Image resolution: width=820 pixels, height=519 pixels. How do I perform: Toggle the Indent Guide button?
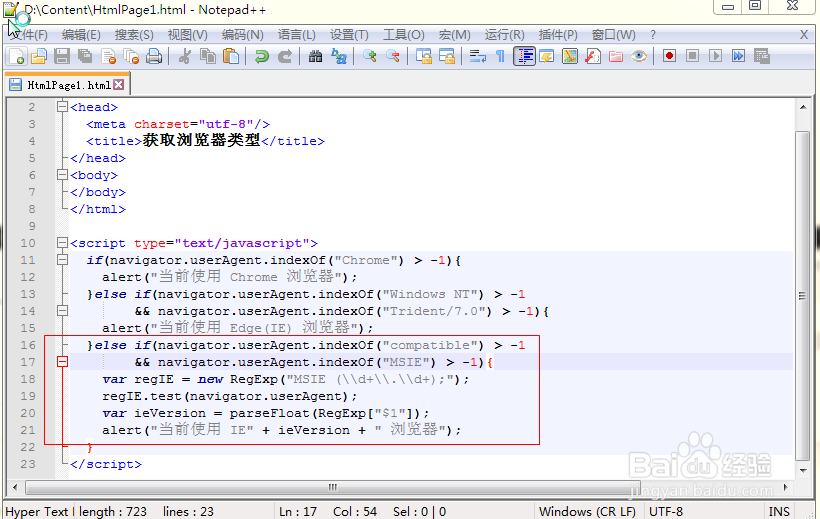[x=524, y=56]
